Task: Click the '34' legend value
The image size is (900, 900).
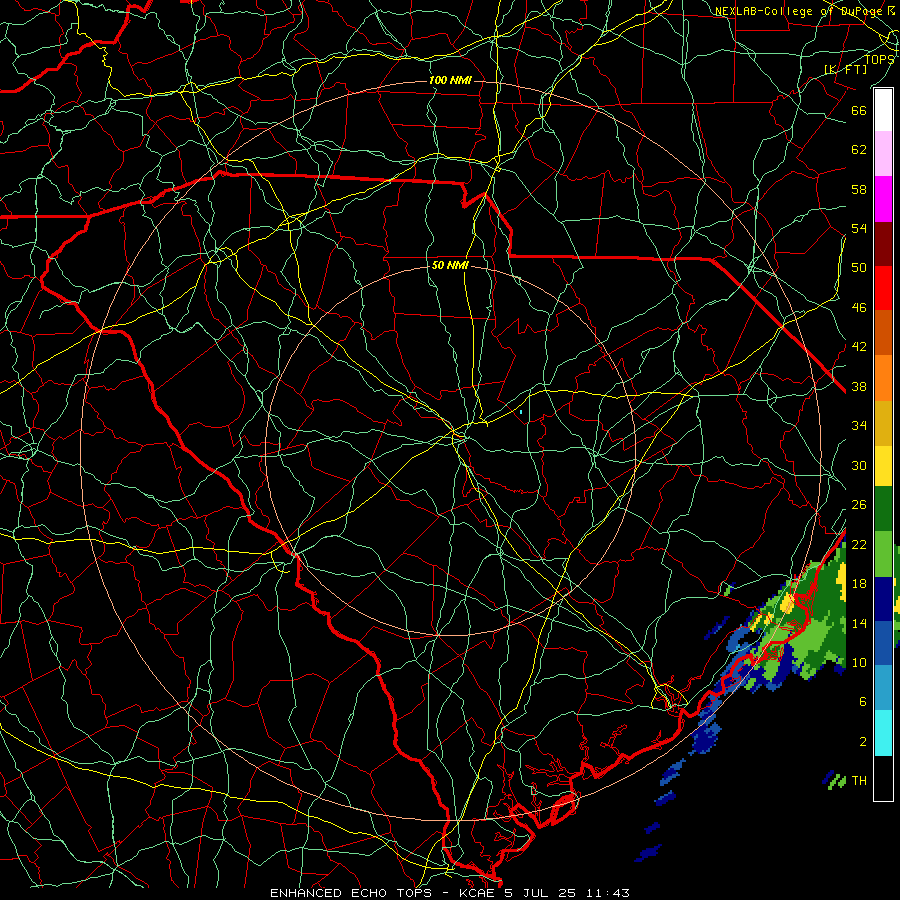Action: 859,426
